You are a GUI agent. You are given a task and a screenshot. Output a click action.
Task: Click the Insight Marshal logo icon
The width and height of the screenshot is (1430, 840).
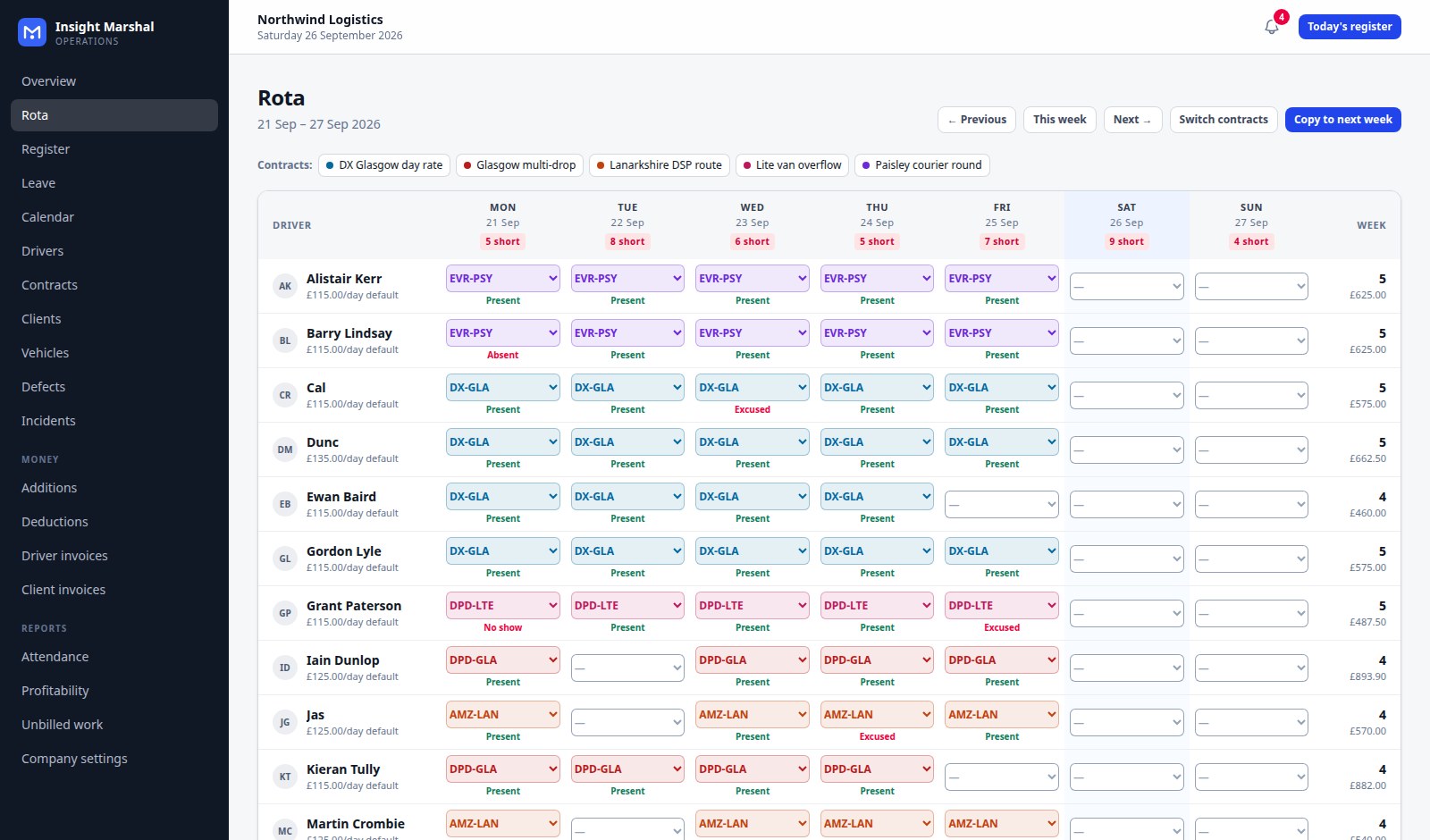(x=32, y=32)
